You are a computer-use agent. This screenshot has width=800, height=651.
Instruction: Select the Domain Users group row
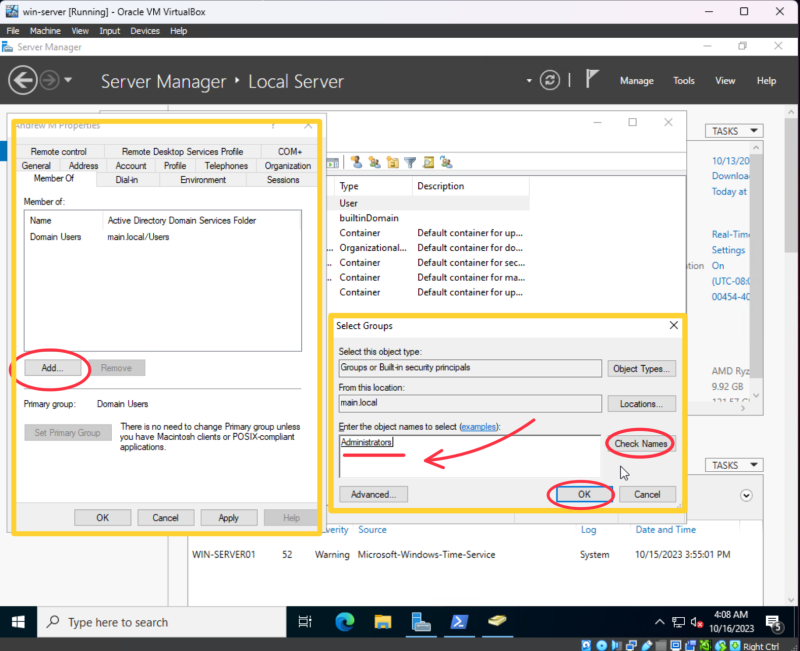pos(56,237)
